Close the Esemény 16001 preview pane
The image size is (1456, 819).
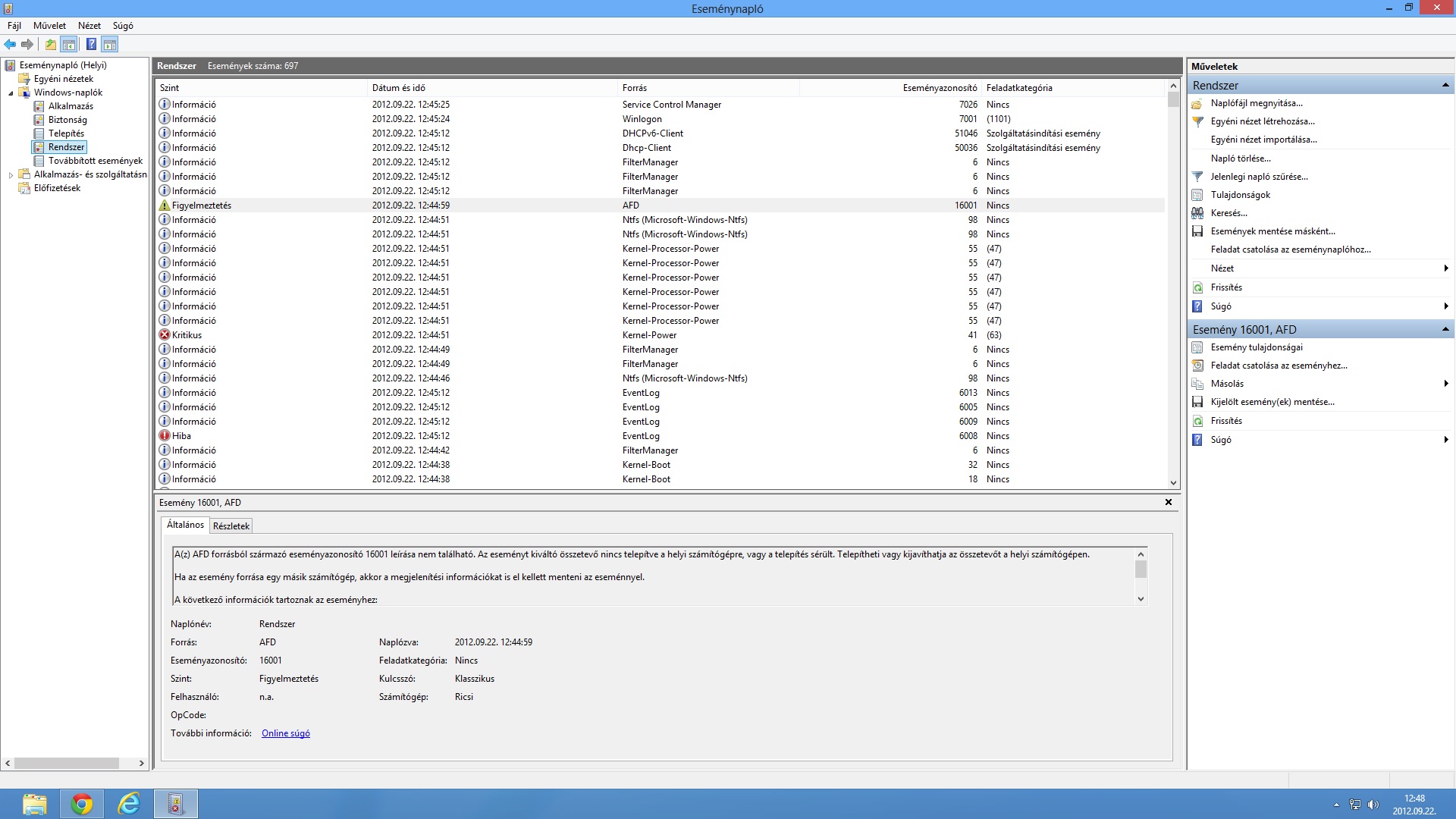click(x=1168, y=502)
